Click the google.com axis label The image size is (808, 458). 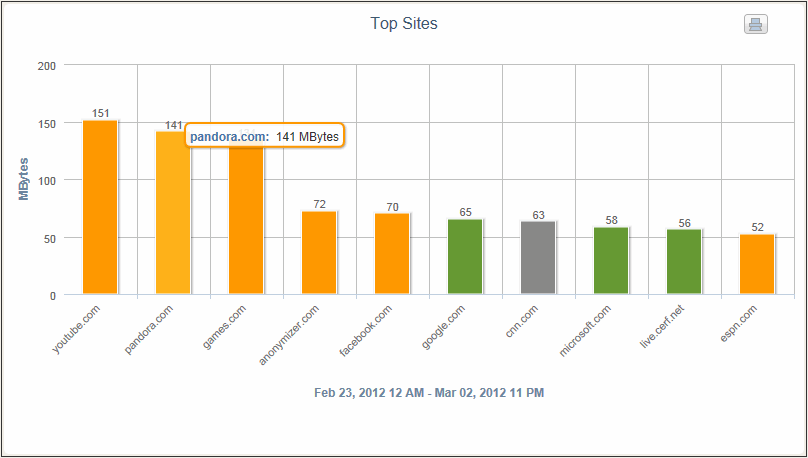tap(443, 327)
